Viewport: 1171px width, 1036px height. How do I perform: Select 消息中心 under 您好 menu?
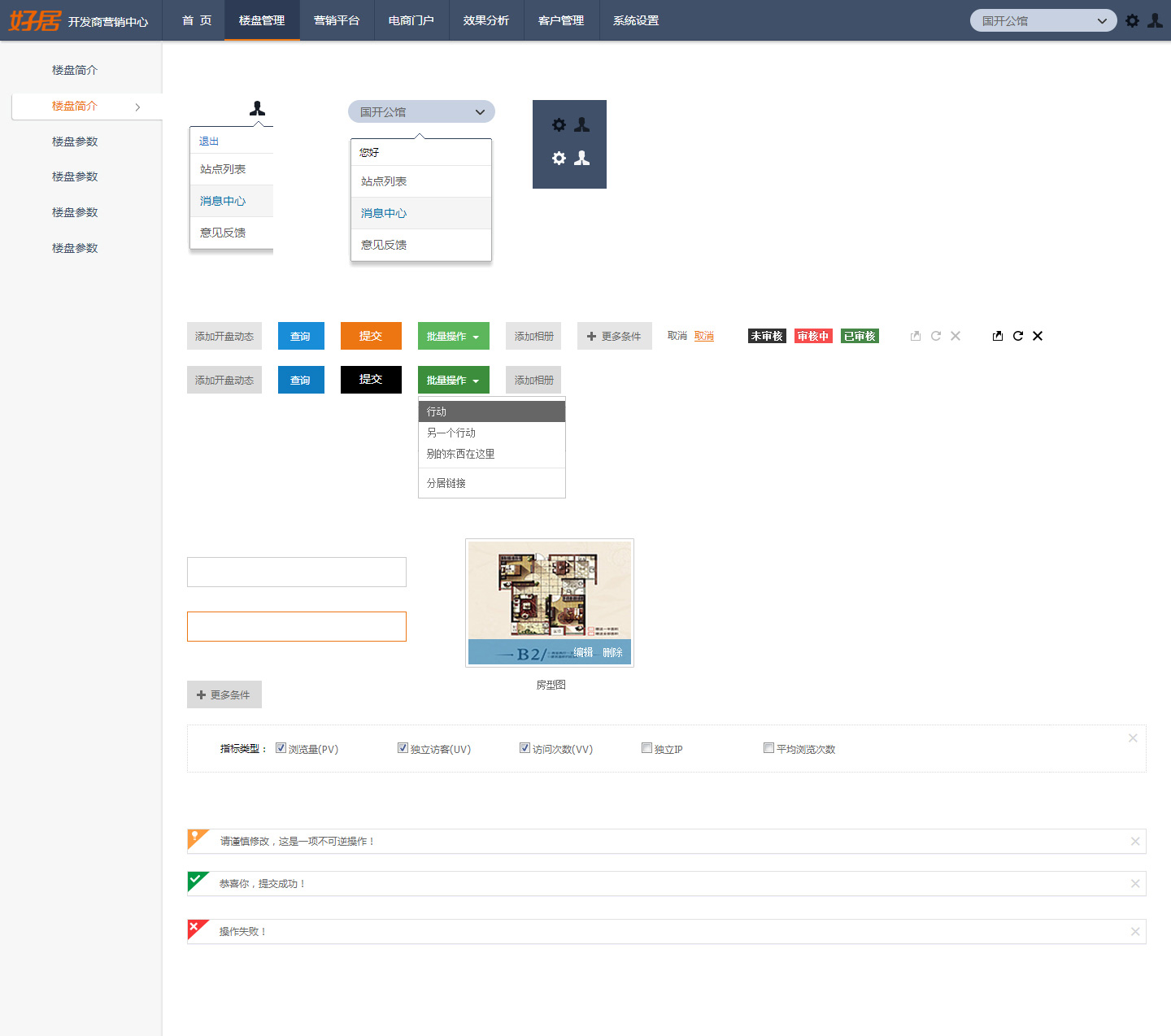point(421,213)
